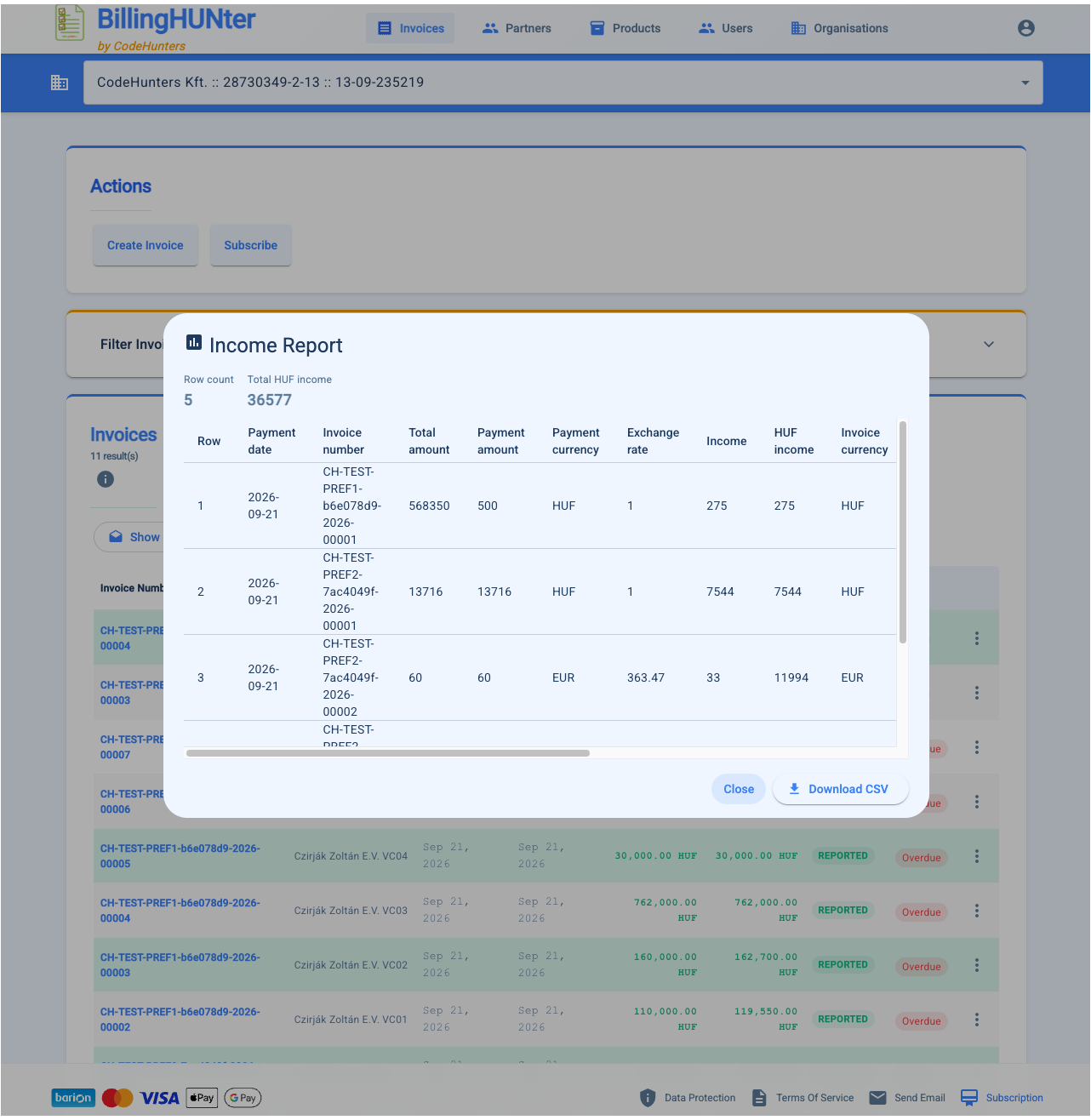
Task: Open Data Protection link
Action: [700, 1098]
